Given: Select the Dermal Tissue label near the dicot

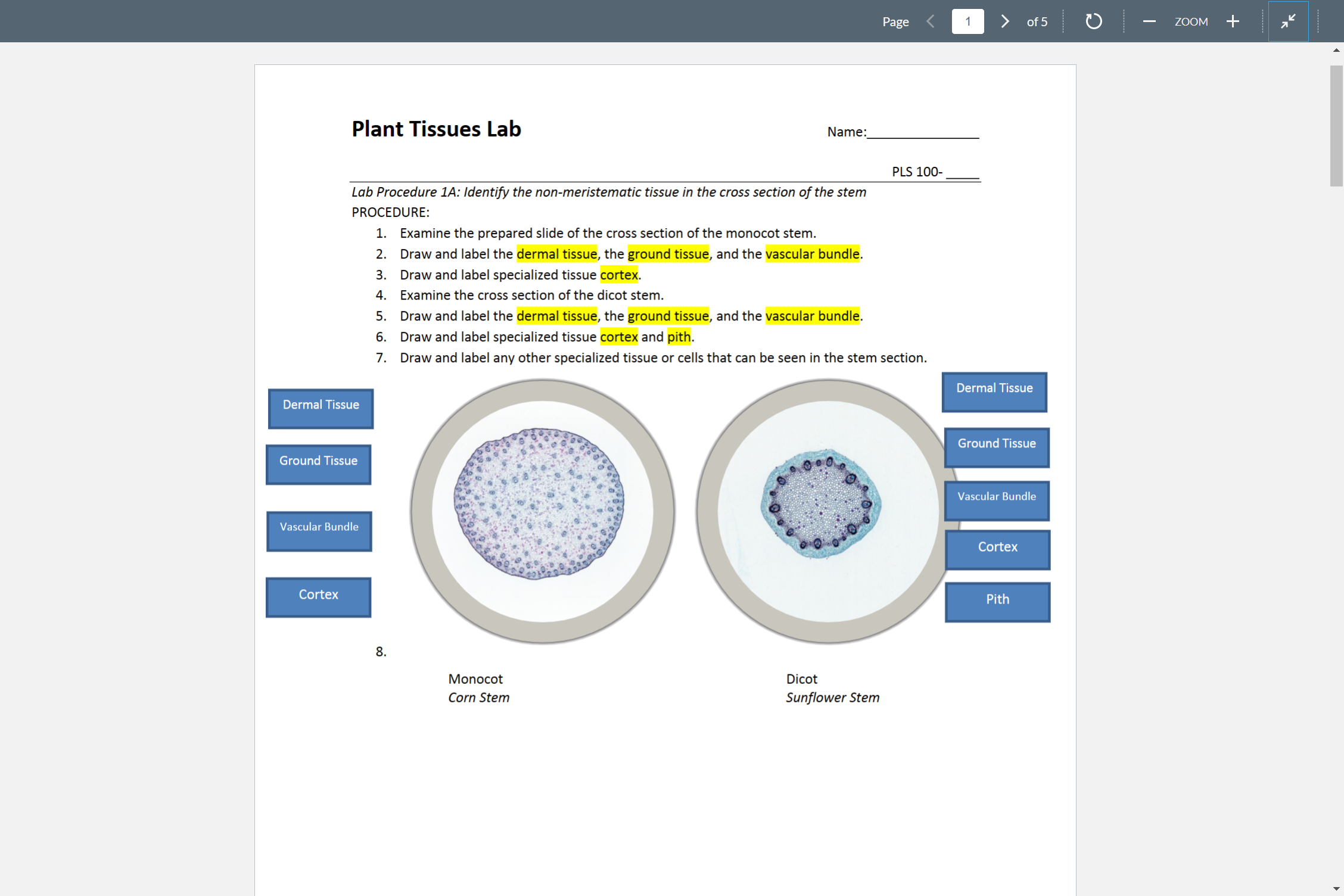Looking at the screenshot, I should tap(994, 391).
